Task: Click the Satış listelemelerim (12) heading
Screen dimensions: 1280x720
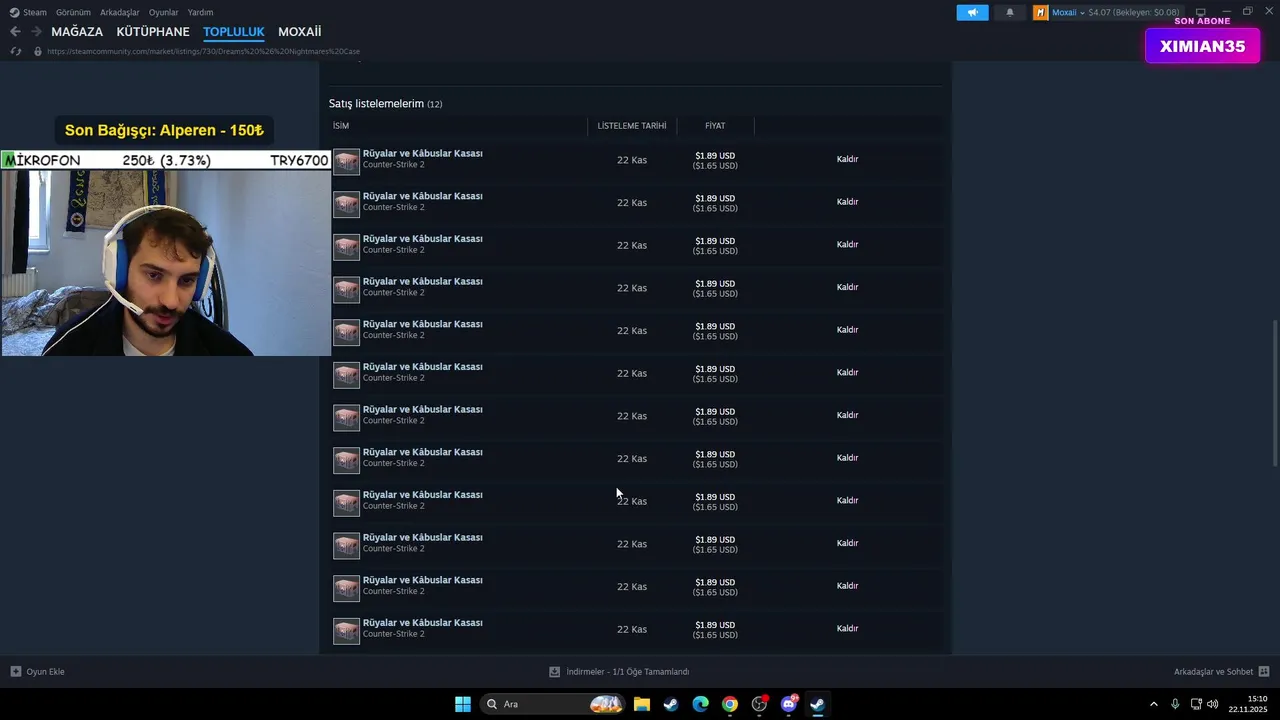Action: click(385, 104)
